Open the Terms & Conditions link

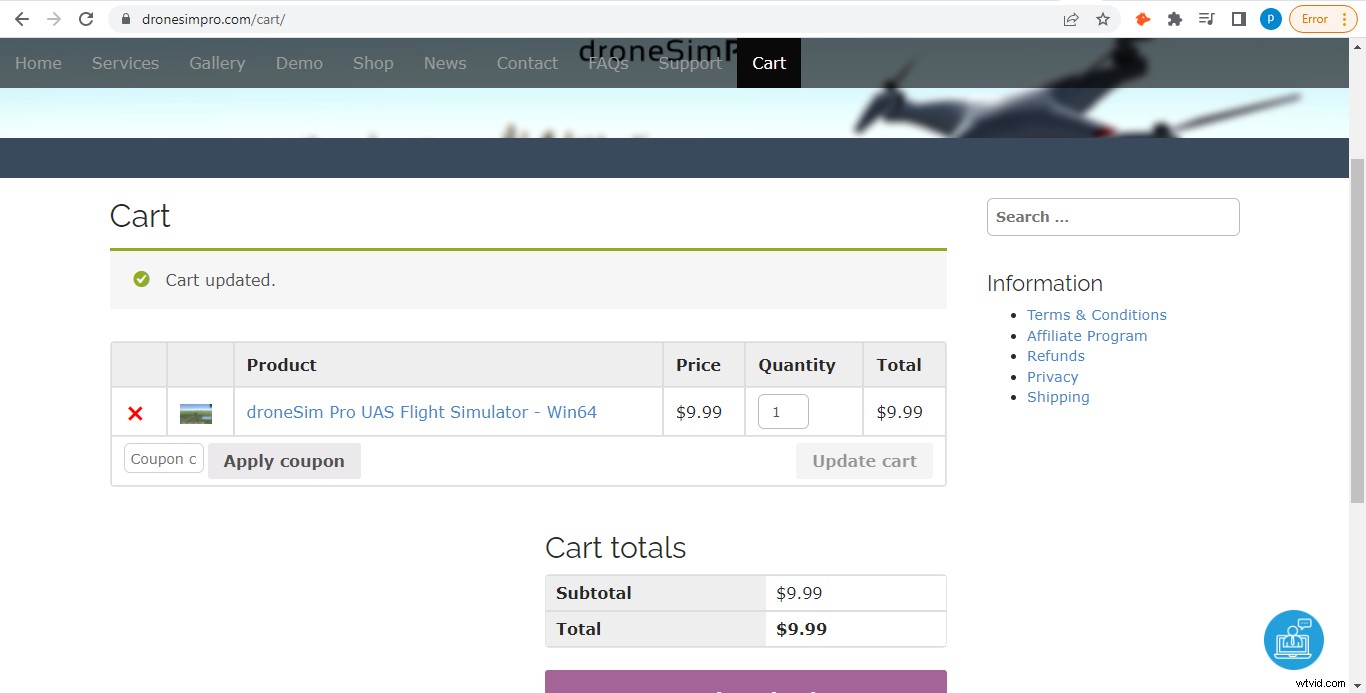(x=1096, y=314)
